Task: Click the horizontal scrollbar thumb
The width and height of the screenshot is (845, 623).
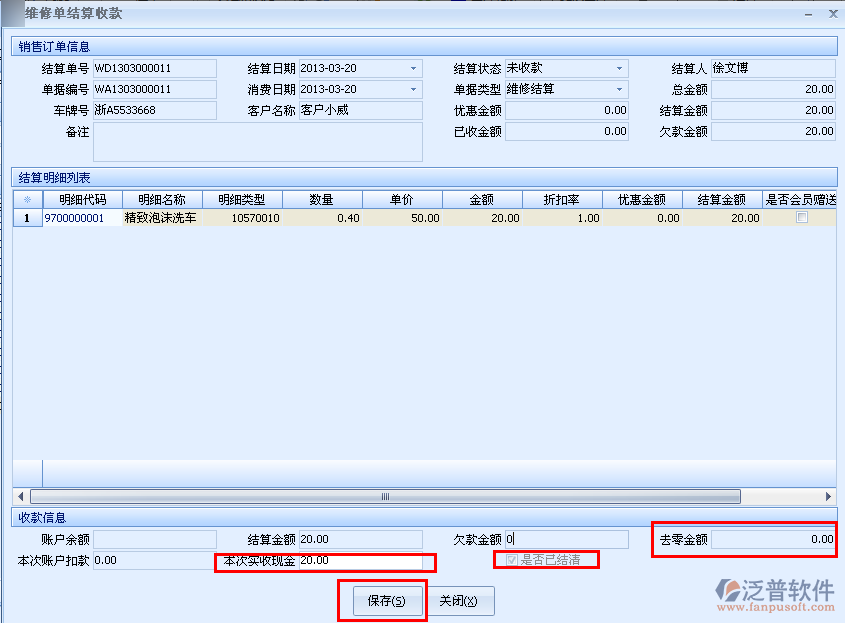Action: [x=385, y=496]
